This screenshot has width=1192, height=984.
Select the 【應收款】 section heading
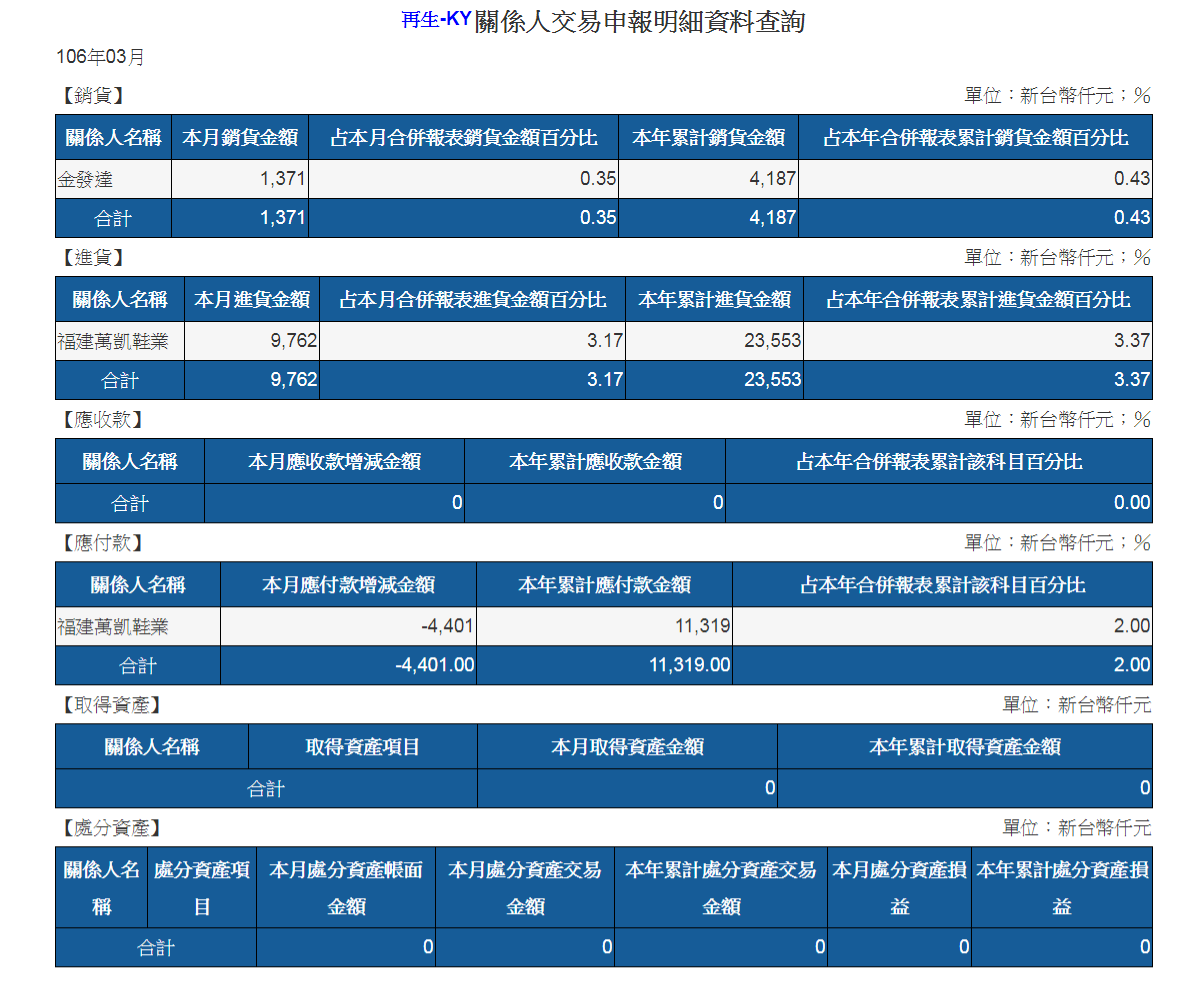click(103, 420)
